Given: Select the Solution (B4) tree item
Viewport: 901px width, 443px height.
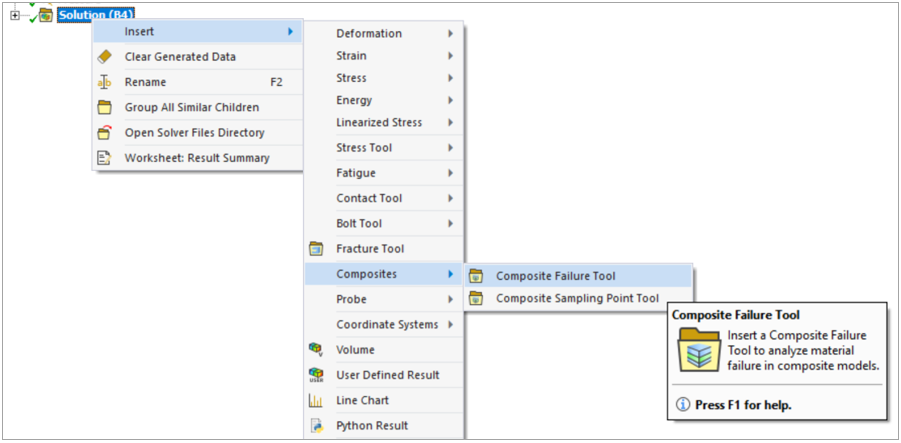Looking at the screenshot, I should coord(96,15).
